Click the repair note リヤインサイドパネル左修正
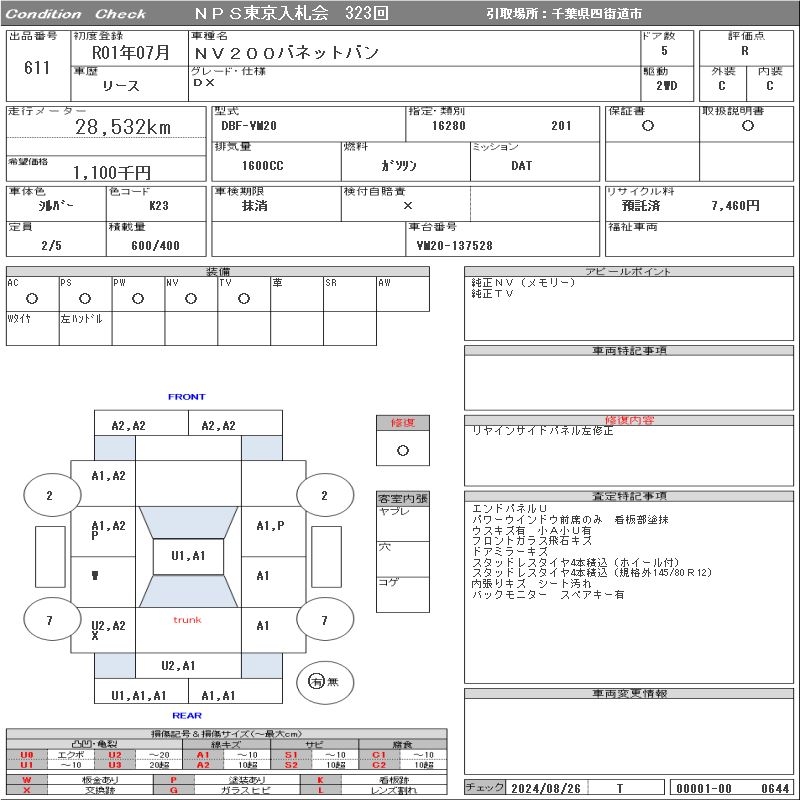The image size is (800, 800). [542, 431]
